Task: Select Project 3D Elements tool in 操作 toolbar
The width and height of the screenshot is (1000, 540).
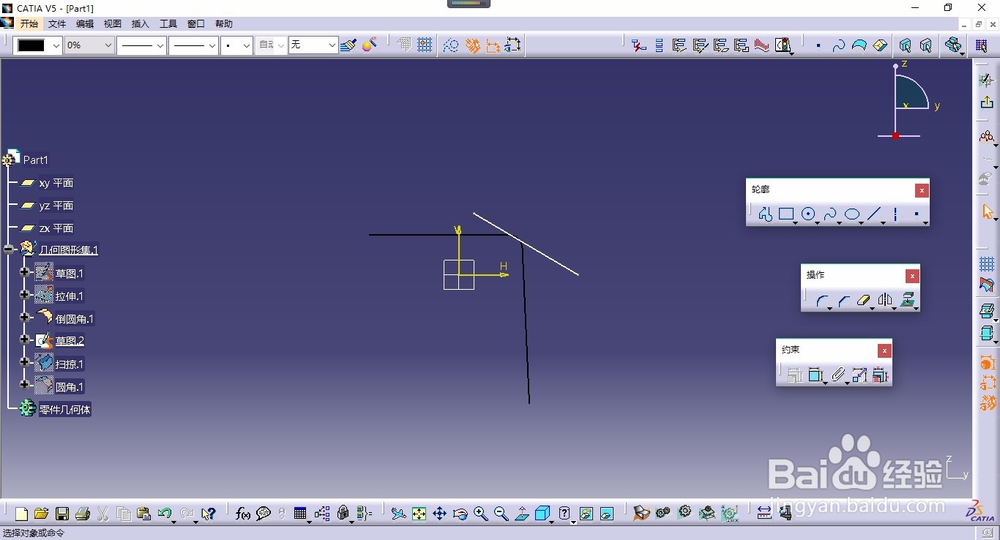Action: click(x=907, y=300)
